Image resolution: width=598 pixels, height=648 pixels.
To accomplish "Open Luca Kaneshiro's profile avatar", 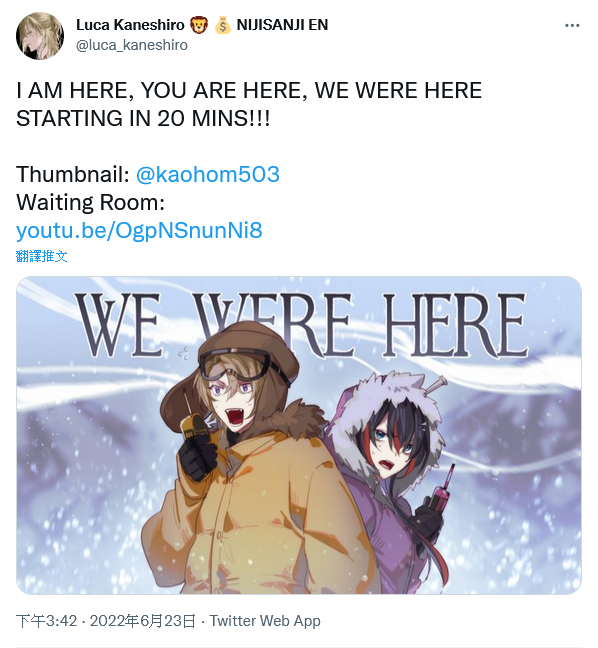I will click(x=40, y=36).
